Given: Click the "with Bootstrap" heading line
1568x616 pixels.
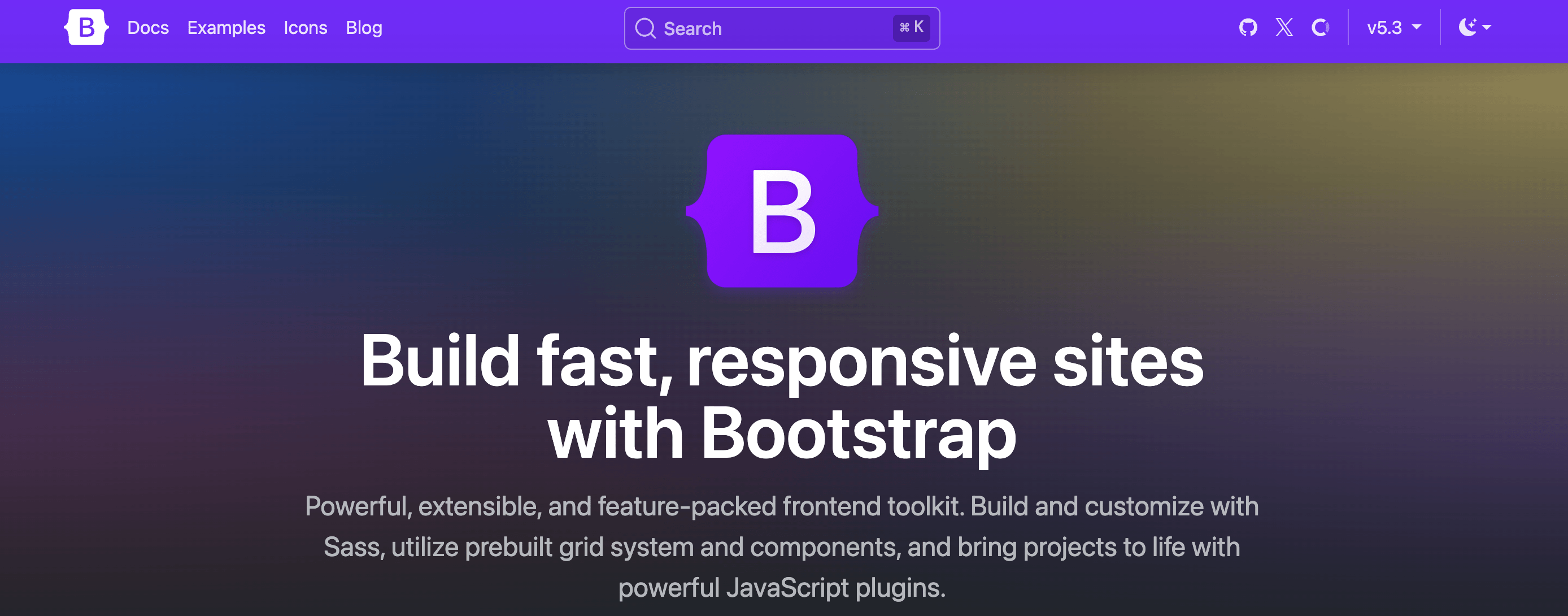Looking at the screenshot, I should tap(782, 433).
